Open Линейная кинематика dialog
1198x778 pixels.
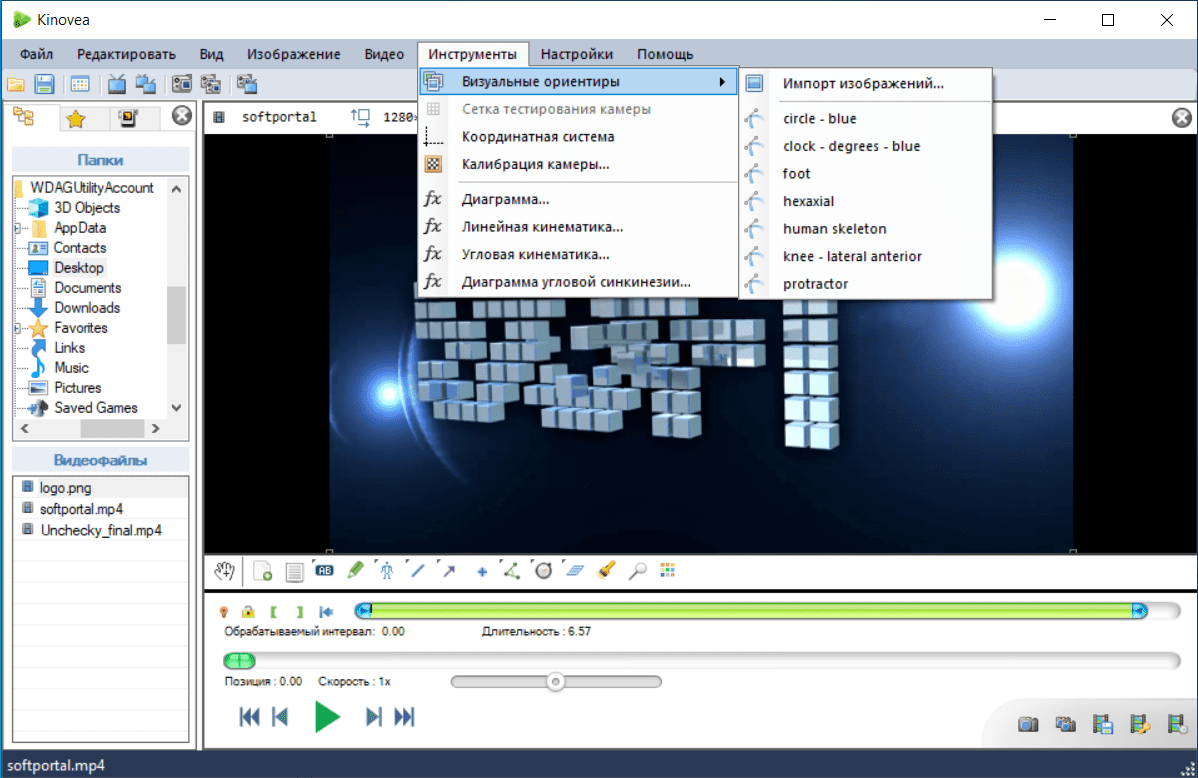tap(578, 227)
